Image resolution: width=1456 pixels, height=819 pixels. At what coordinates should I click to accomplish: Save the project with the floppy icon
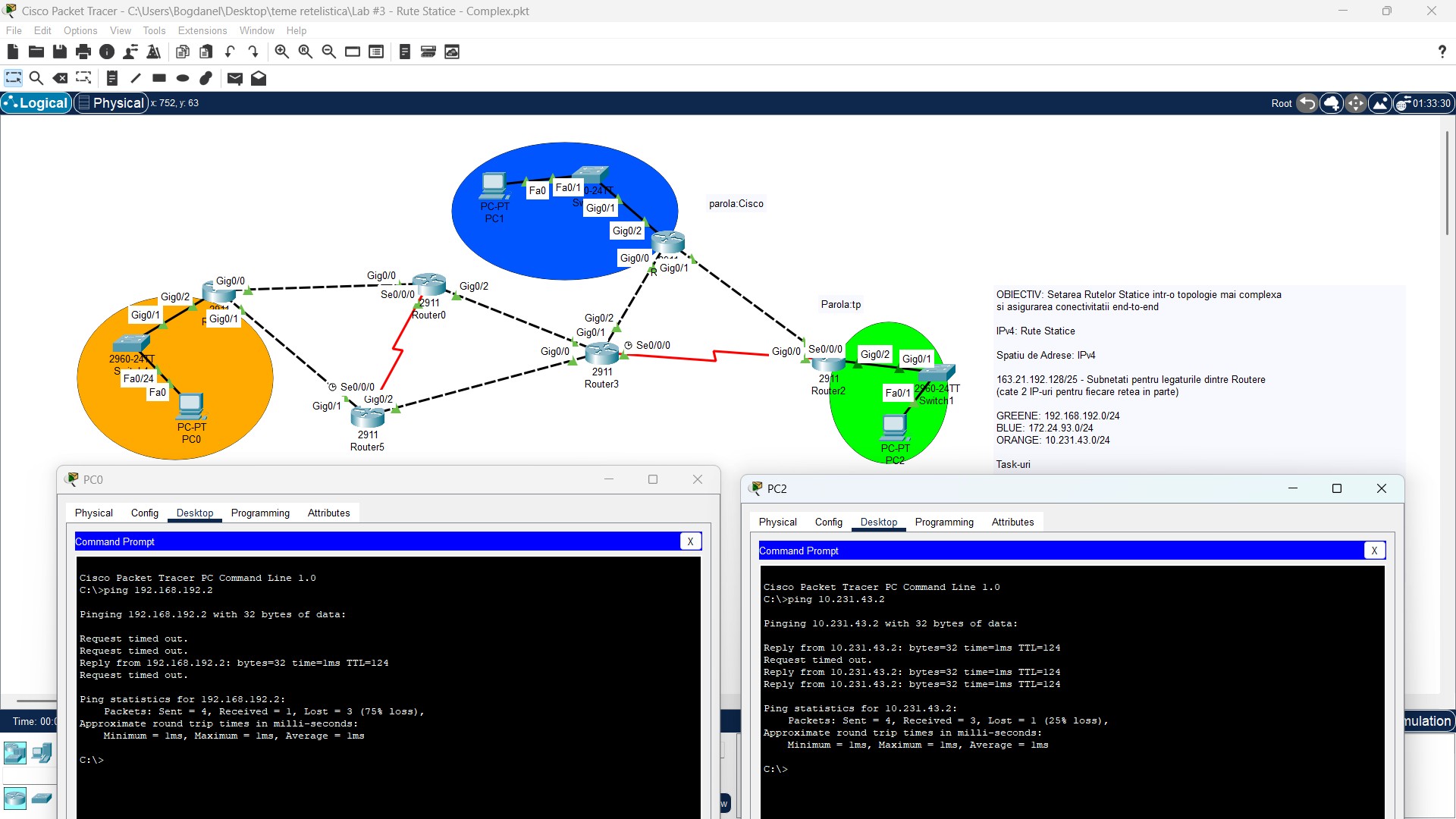pyautogui.click(x=59, y=52)
